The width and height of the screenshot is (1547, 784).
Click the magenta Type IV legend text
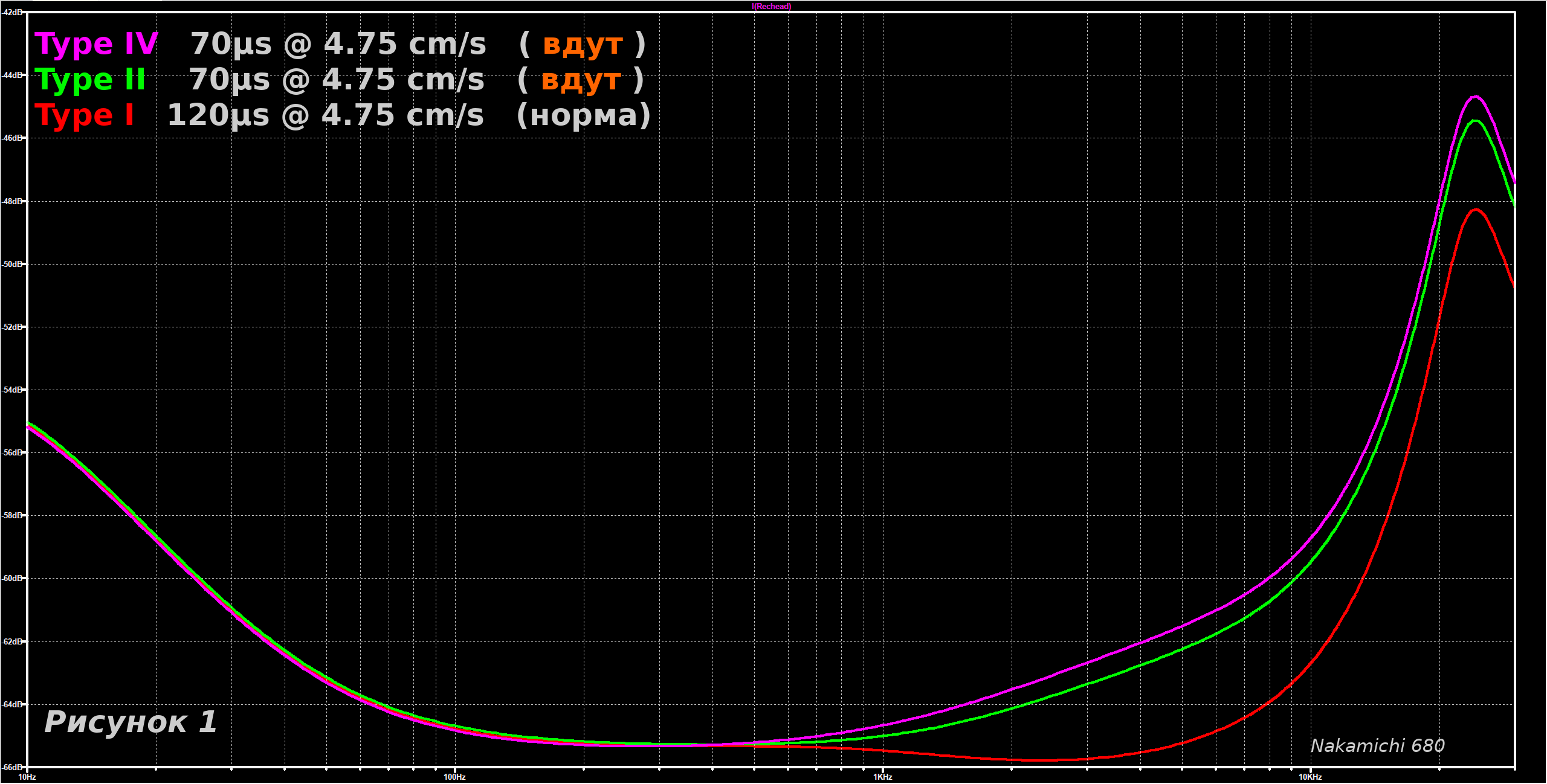coord(96,45)
